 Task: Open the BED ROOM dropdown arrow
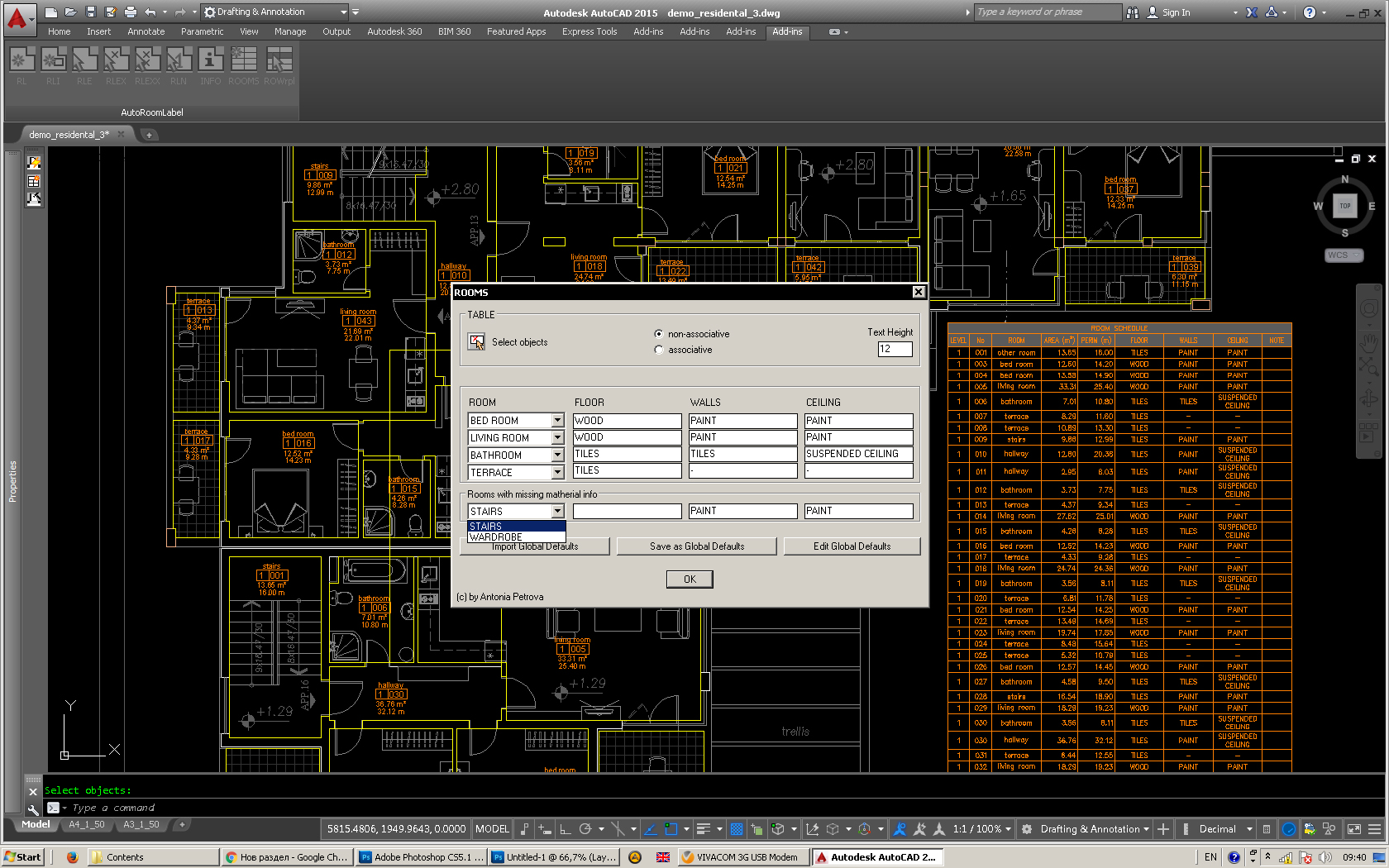click(x=557, y=421)
